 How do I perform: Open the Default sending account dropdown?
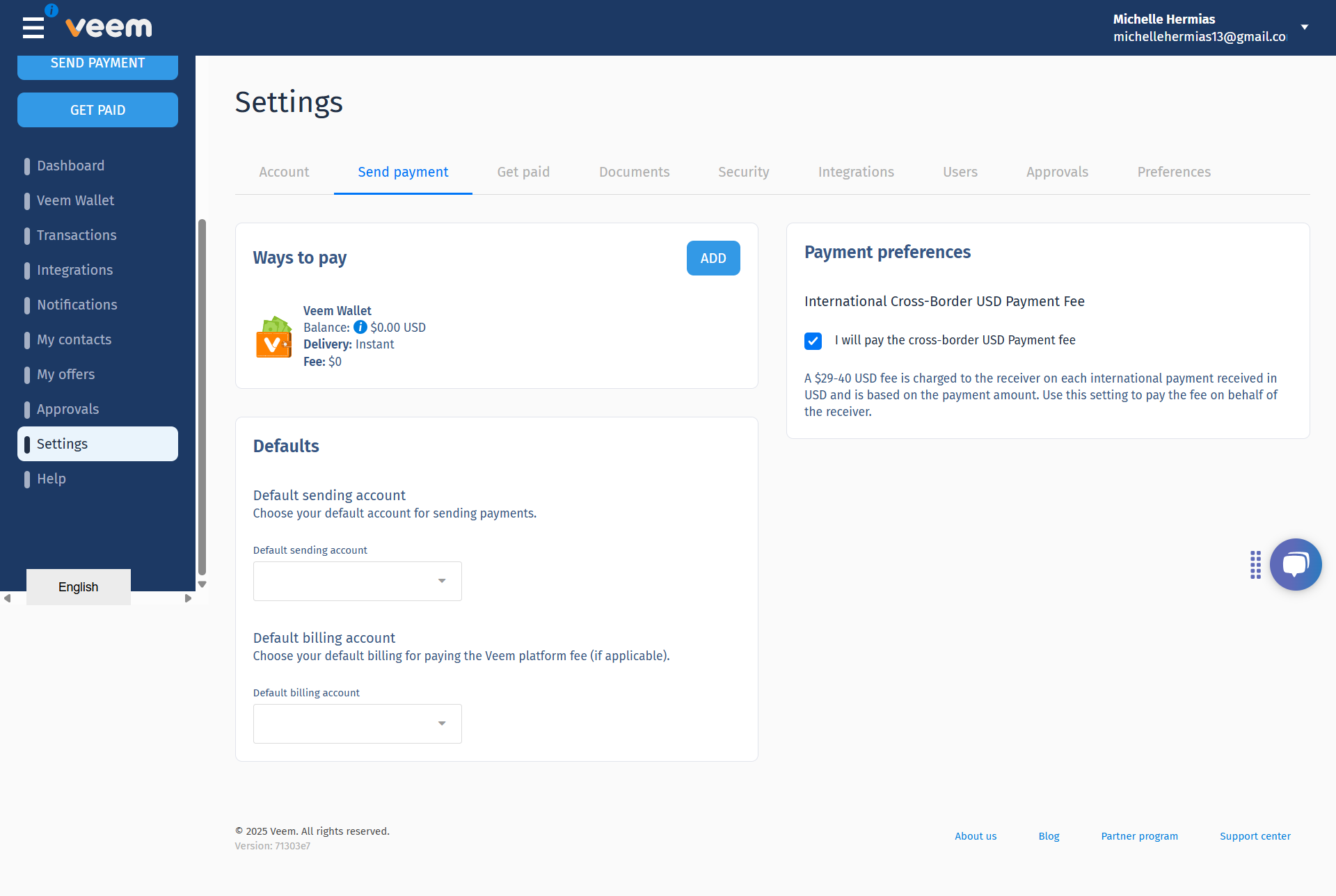coord(357,581)
